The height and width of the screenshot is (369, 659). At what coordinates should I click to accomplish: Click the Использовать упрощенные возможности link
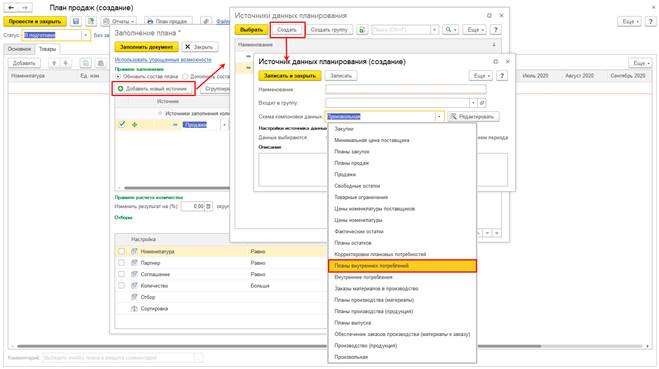(x=163, y=60)
